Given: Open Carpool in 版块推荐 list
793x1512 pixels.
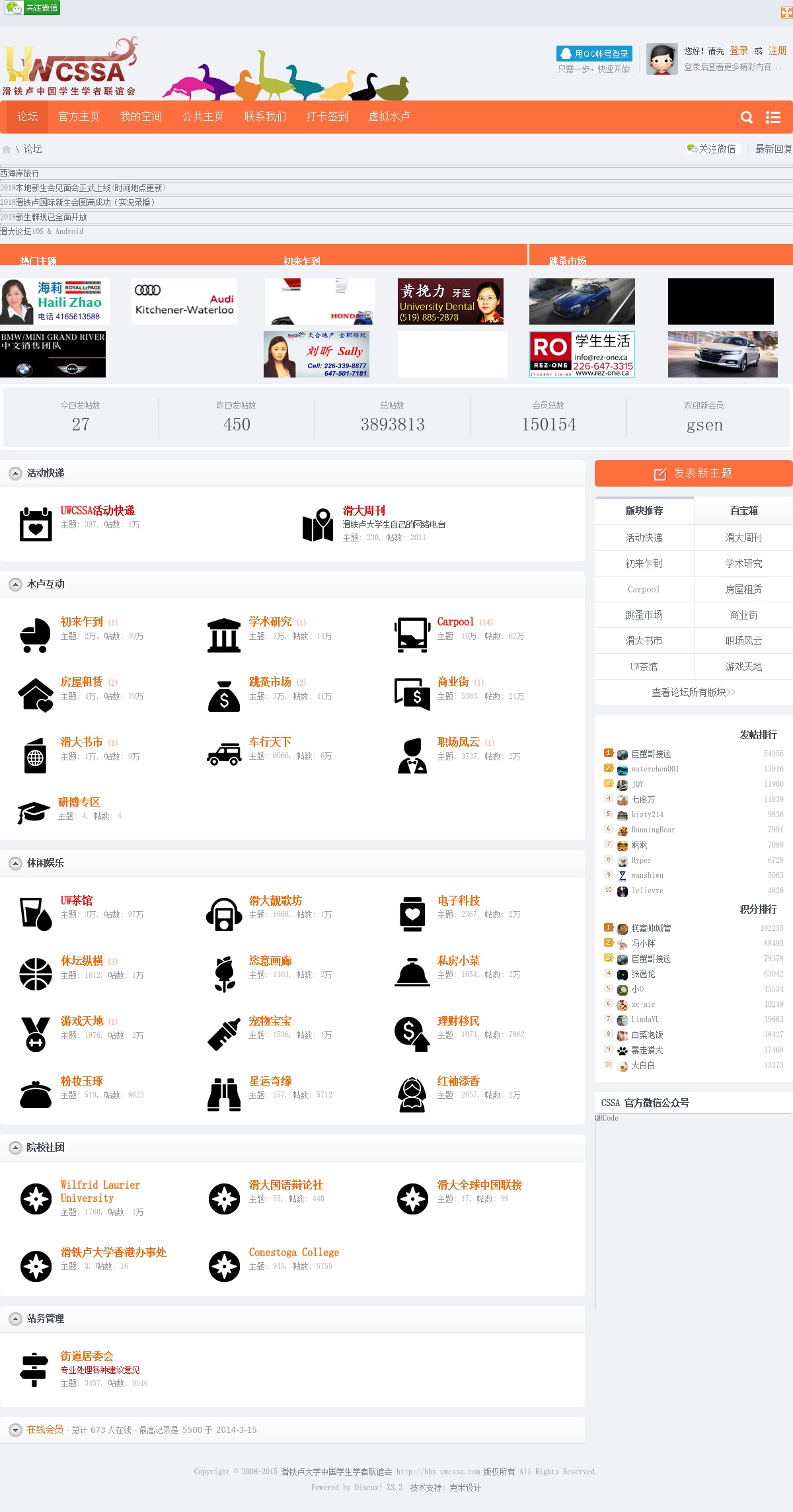Looking at the screenshot, I should 644,589.
